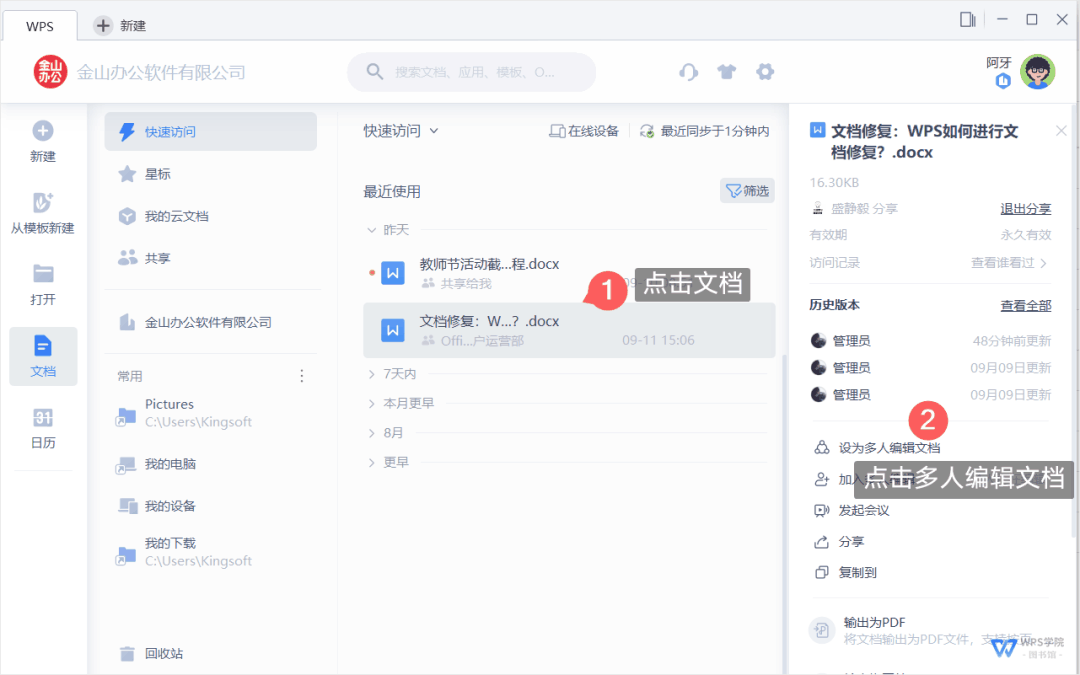Select 文档修复：W...? .docx file

click(569, 330)
